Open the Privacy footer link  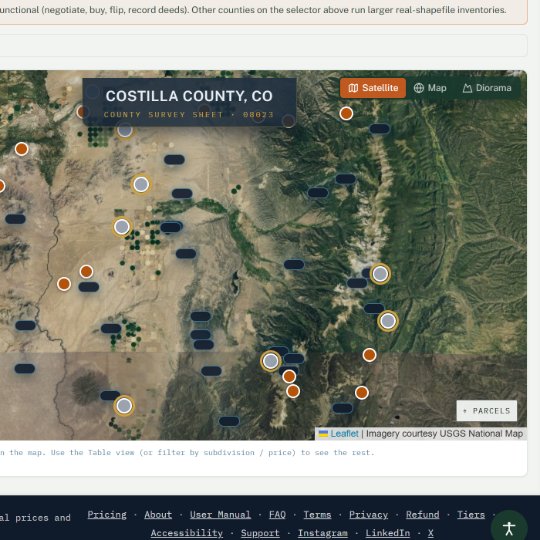pyautogui.click(x=368, y=515)
